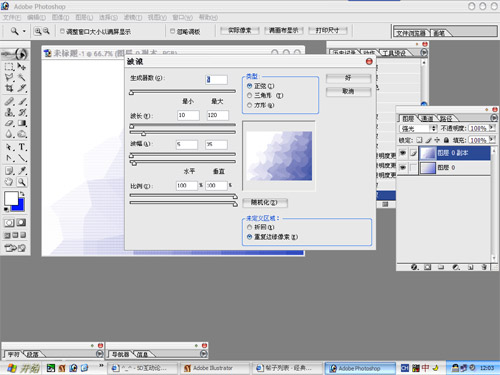Select the Type tool in toolbox
Viewport: 500px width, 375px height.
(22, 147)
